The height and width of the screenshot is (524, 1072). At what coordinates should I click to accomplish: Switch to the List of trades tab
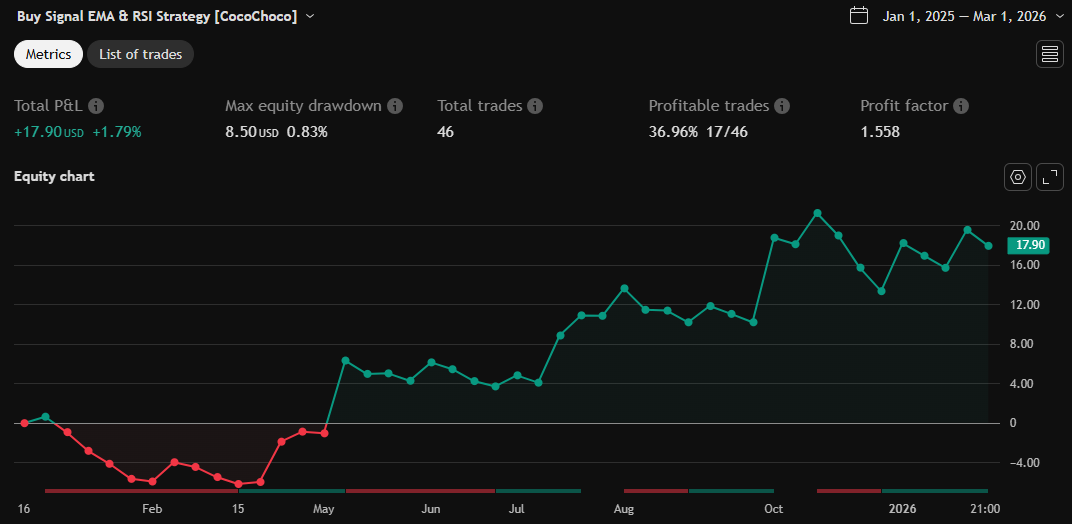140,54
